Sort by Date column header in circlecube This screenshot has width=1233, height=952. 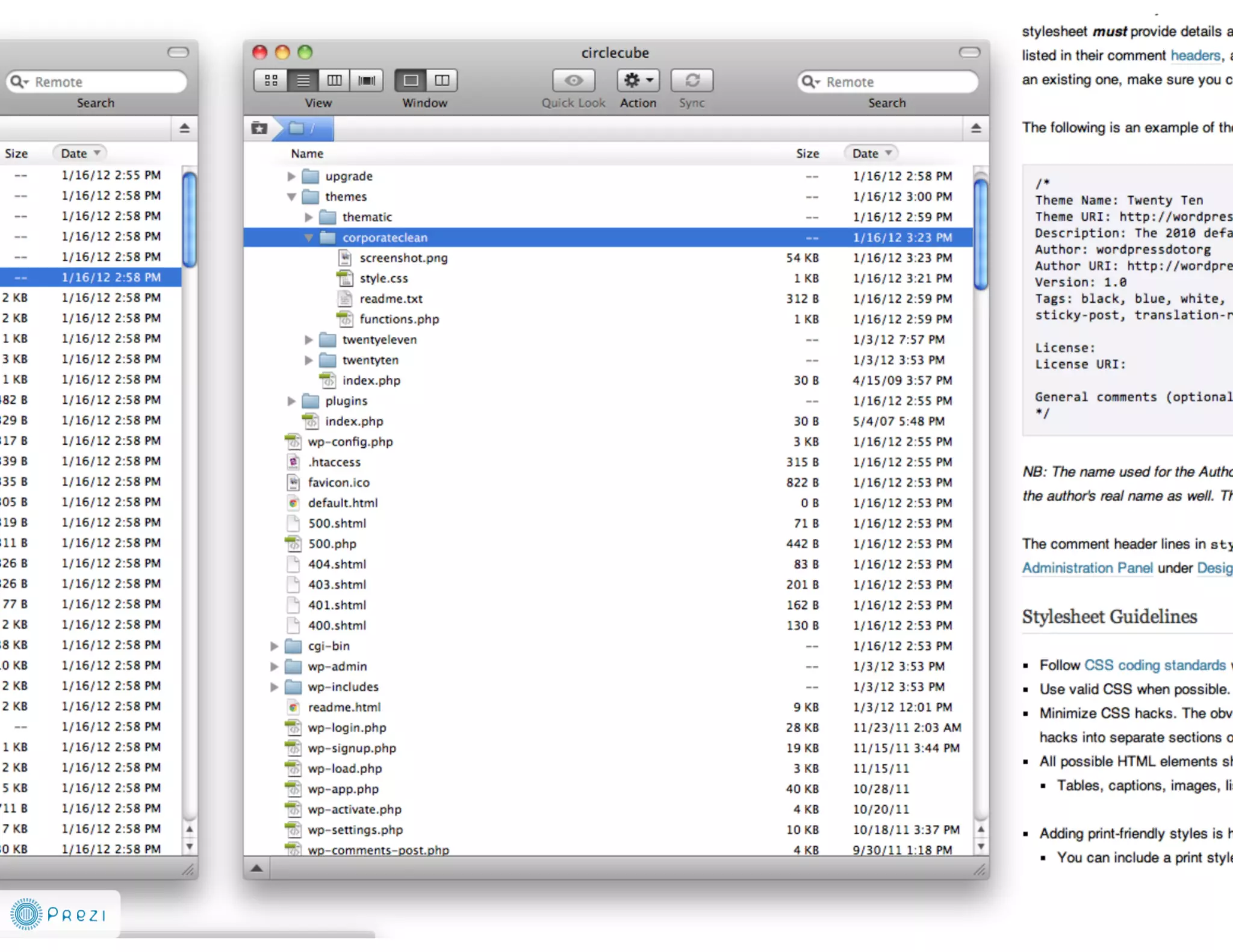click(x=871, y=153)
